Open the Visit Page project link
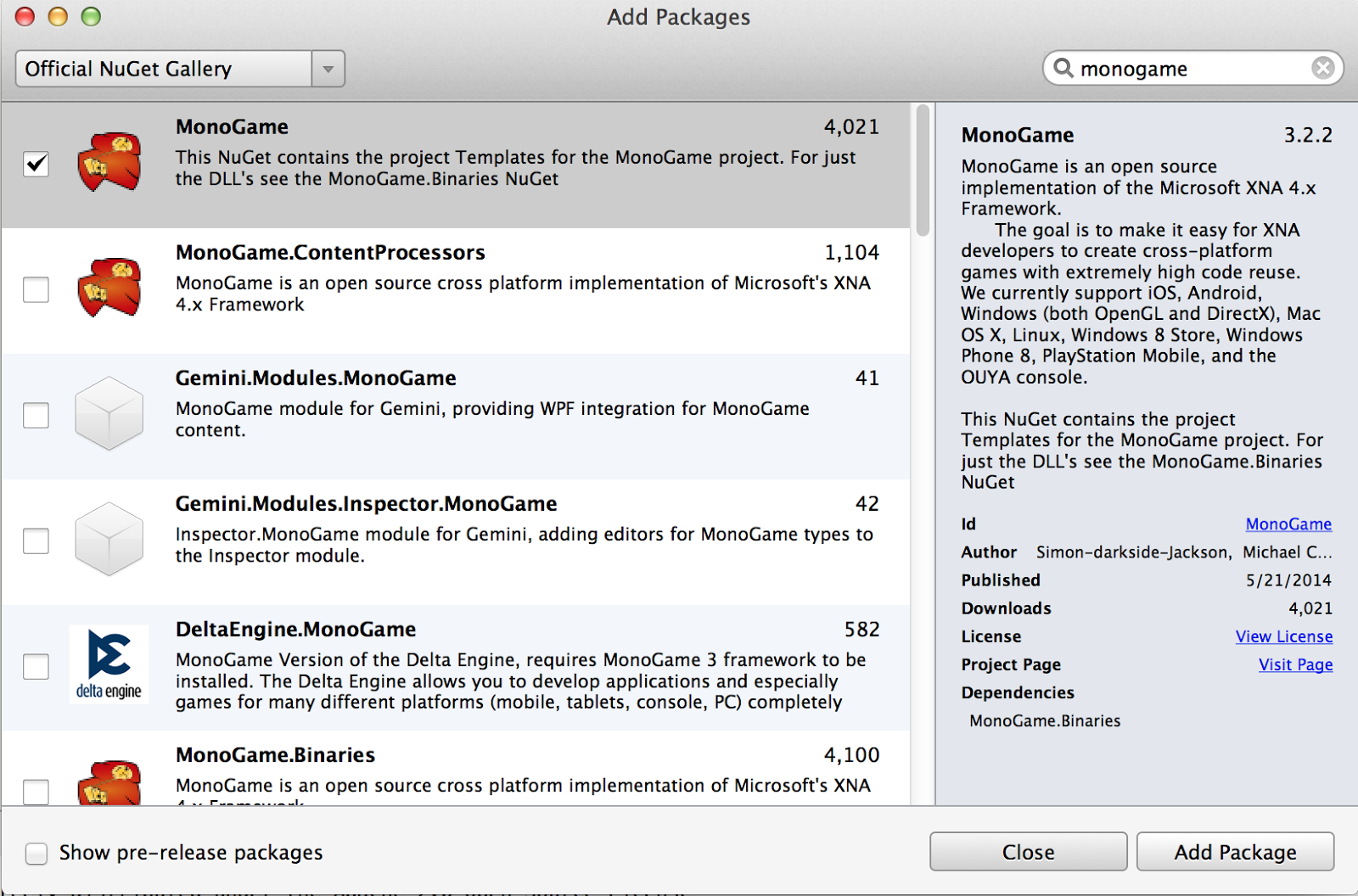 coord(1295,664)
